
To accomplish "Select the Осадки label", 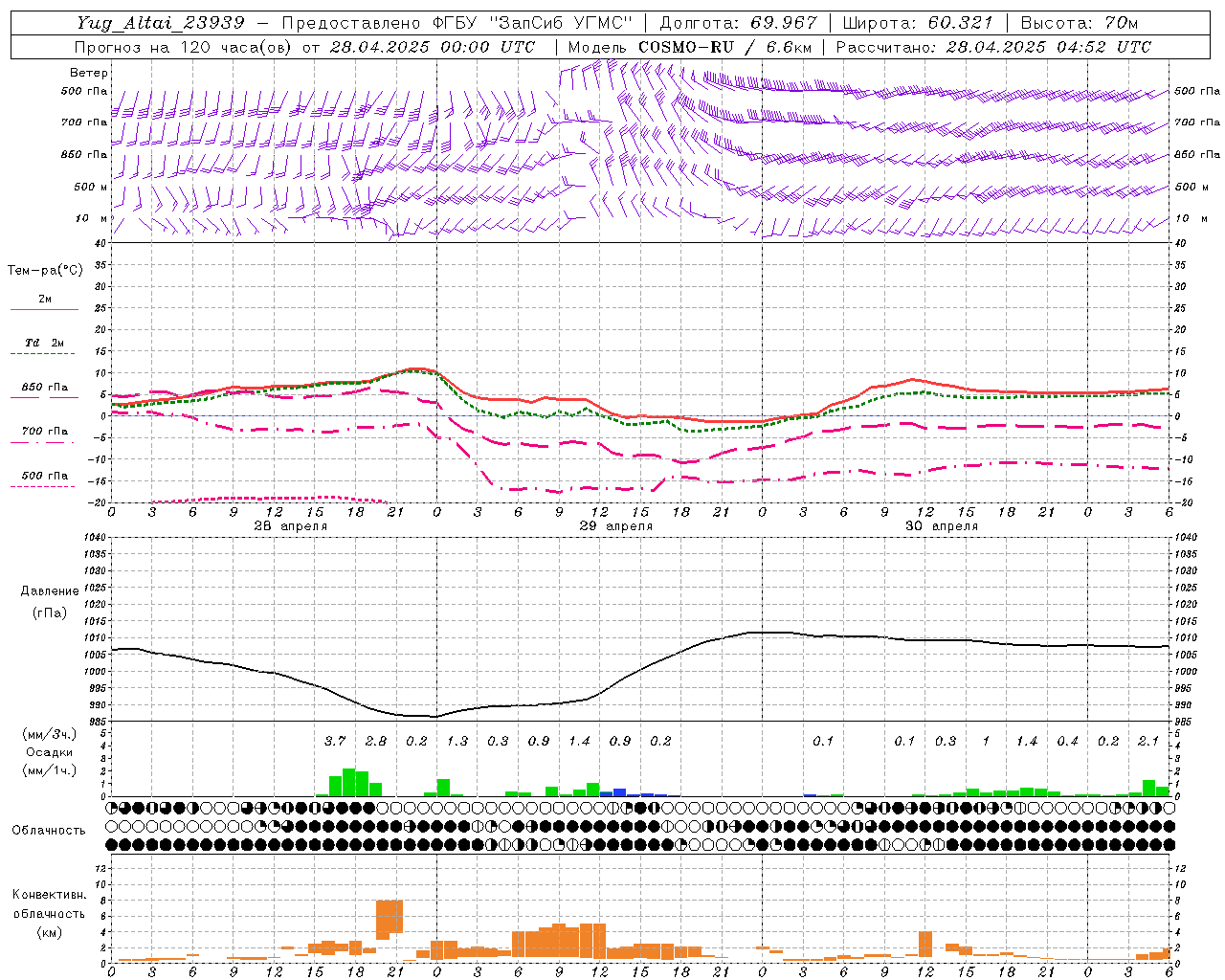I will (x=50, y=752).
